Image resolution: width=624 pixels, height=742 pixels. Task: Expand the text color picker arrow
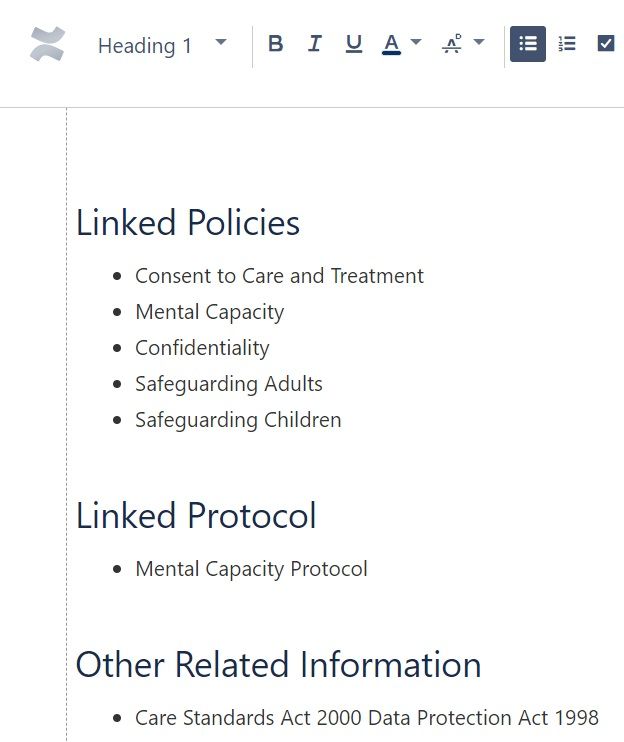(x=417, y=43)
